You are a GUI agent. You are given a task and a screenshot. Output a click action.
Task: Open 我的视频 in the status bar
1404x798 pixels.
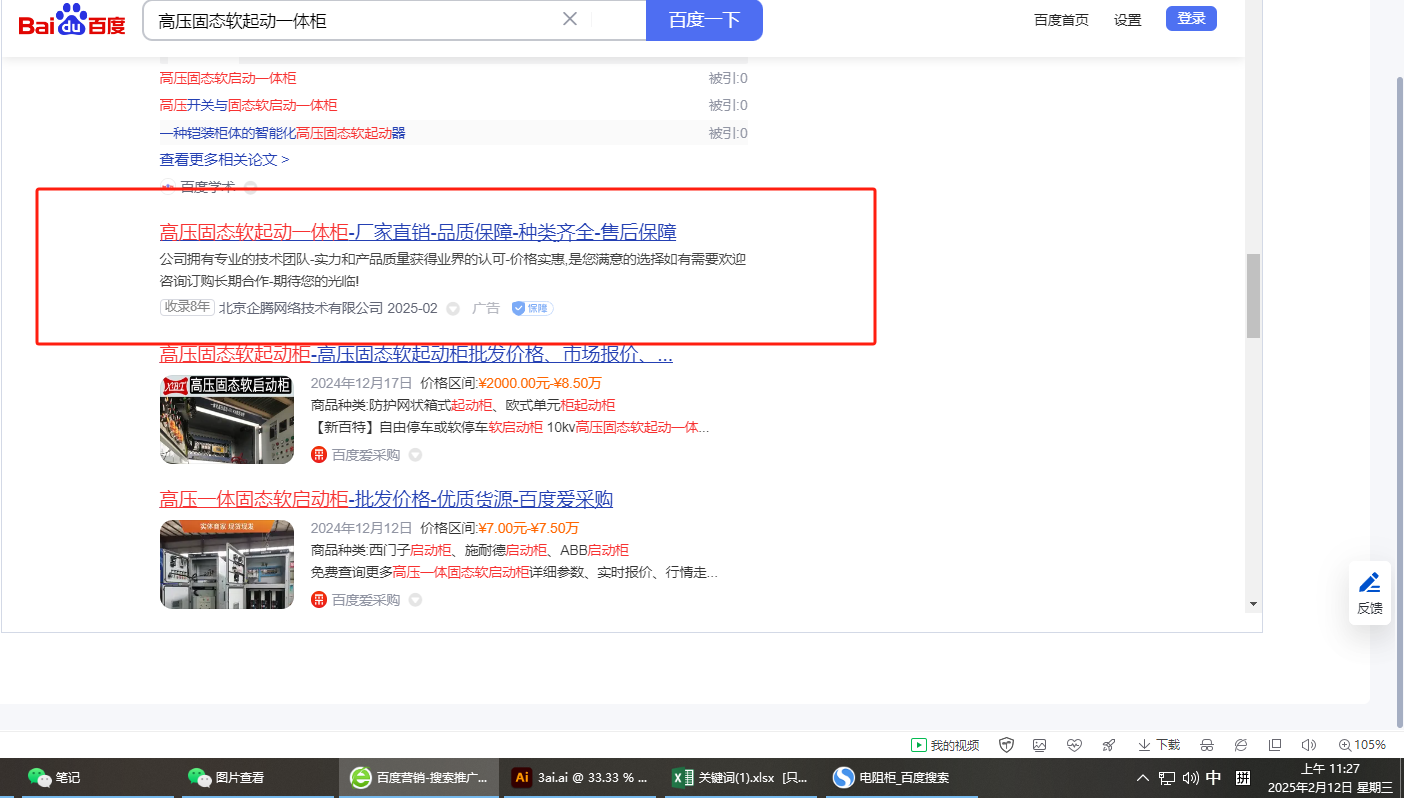click(945, 745)
